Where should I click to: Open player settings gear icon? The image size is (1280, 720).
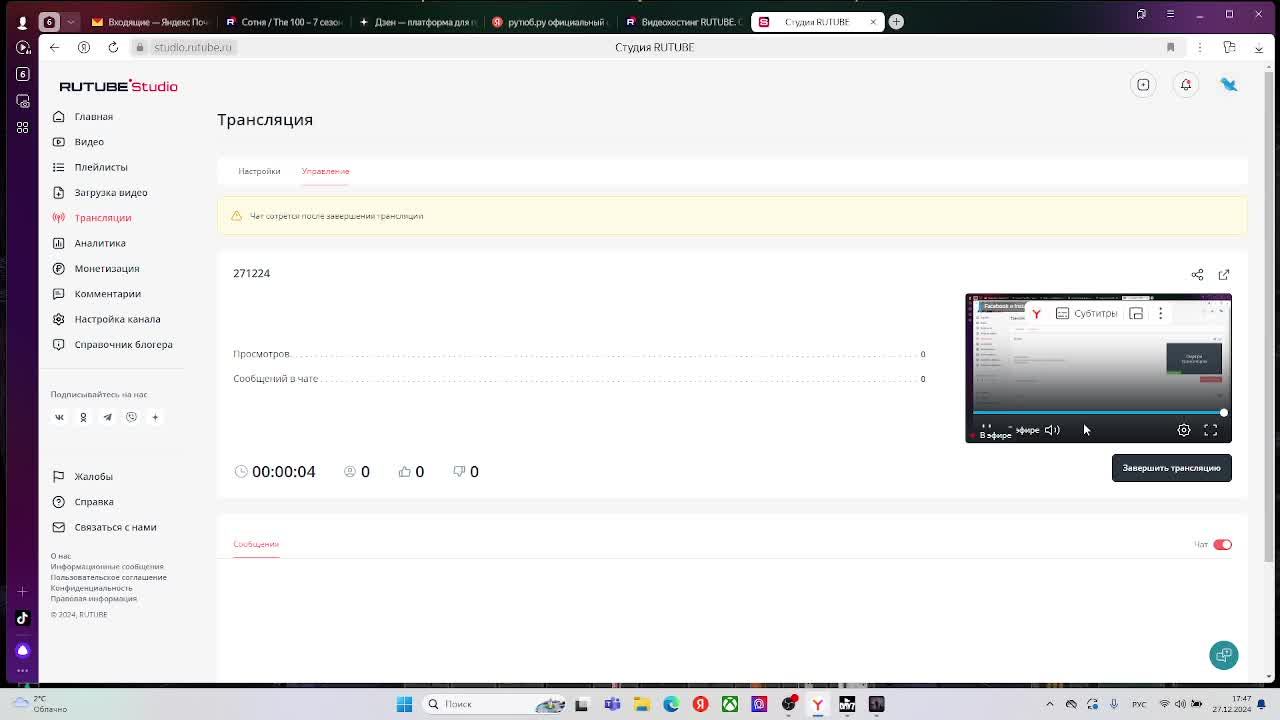tap(1184, 430)
